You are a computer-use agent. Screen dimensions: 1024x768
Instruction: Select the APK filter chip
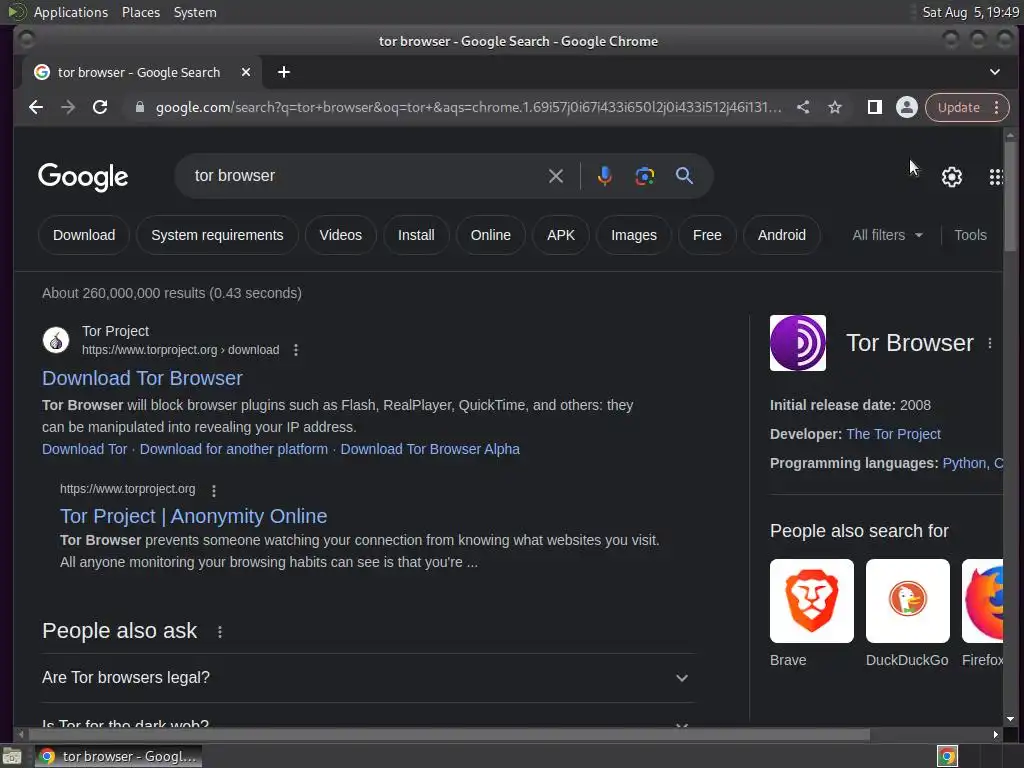click(561, 235)
